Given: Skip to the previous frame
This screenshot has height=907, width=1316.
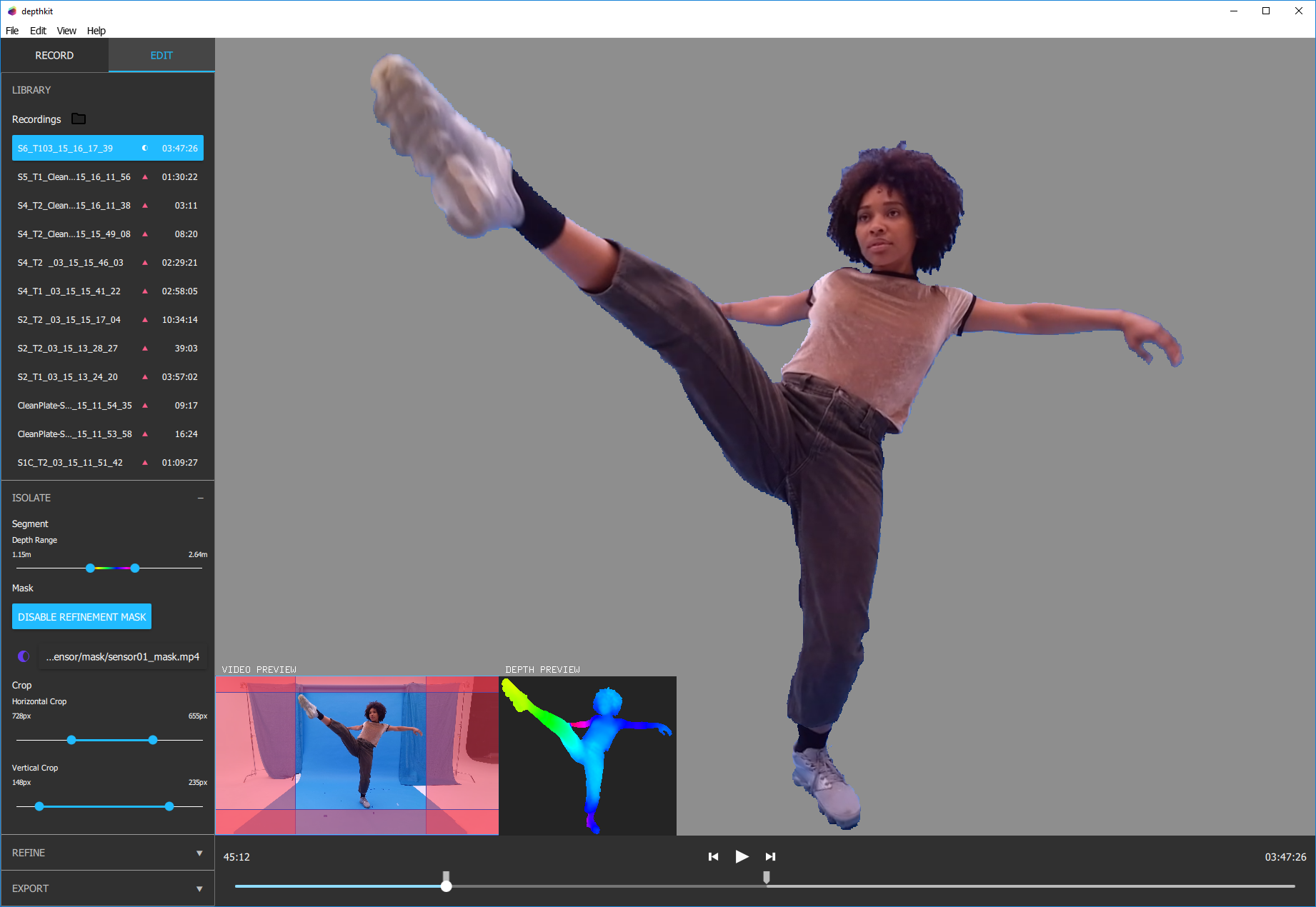Looking at the screenshot, I should (x=713, y=856).
